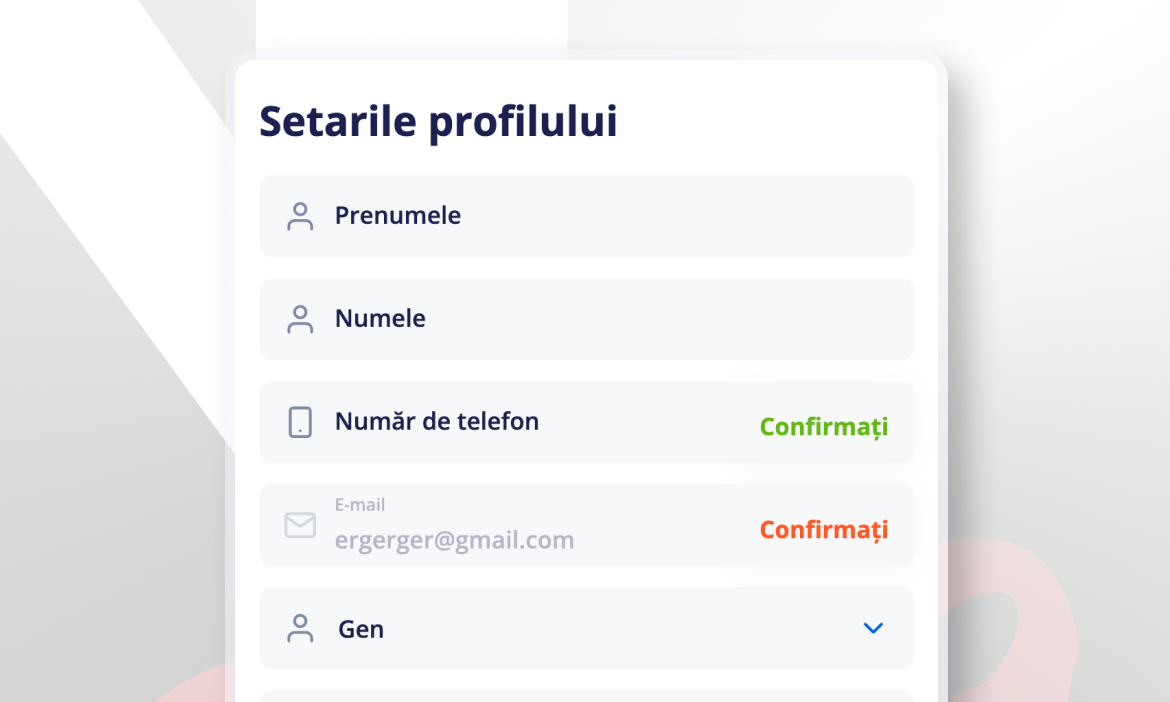The height and width of the screenshot is (702, 1170).
Task: Open the Gen selection field
Action: point(586,628)
